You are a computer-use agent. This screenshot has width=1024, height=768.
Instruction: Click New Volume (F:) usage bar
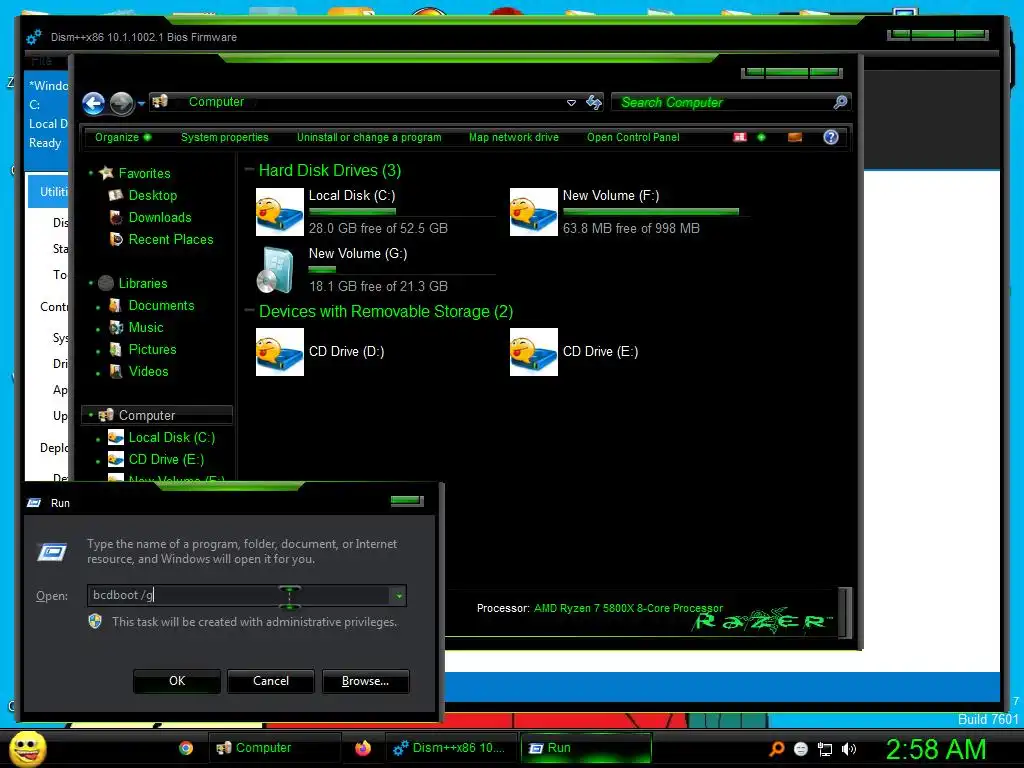(656, 212)
